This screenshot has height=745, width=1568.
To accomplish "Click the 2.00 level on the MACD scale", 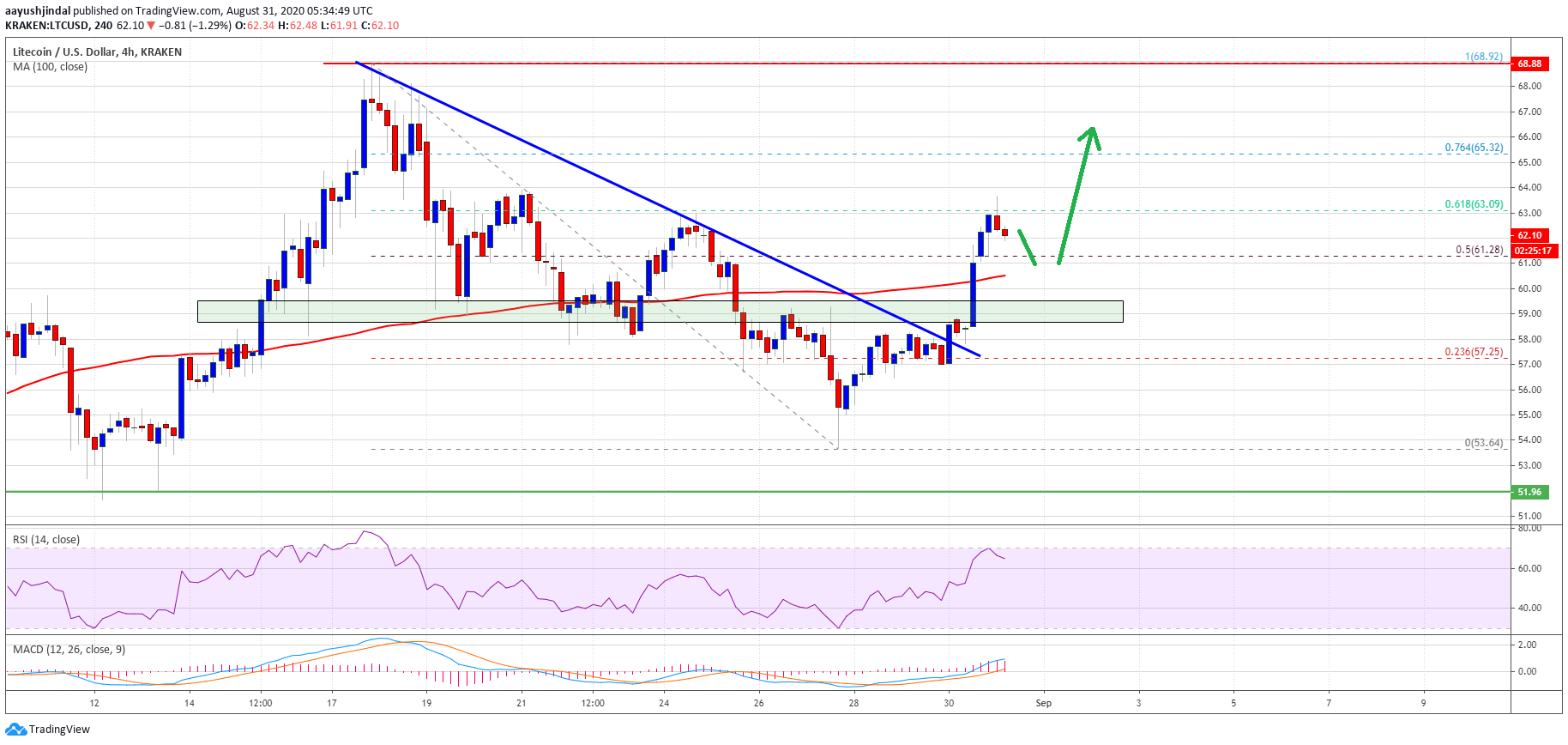I will point(1527,645).
